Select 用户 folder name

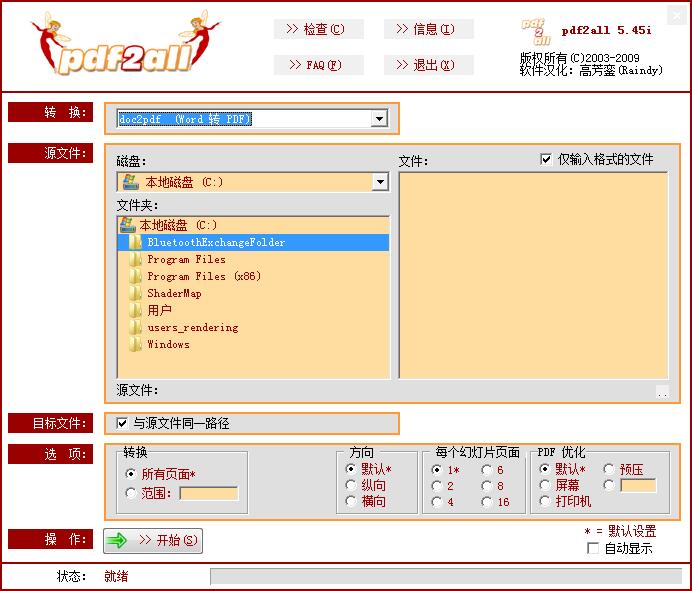click(159, 310)
